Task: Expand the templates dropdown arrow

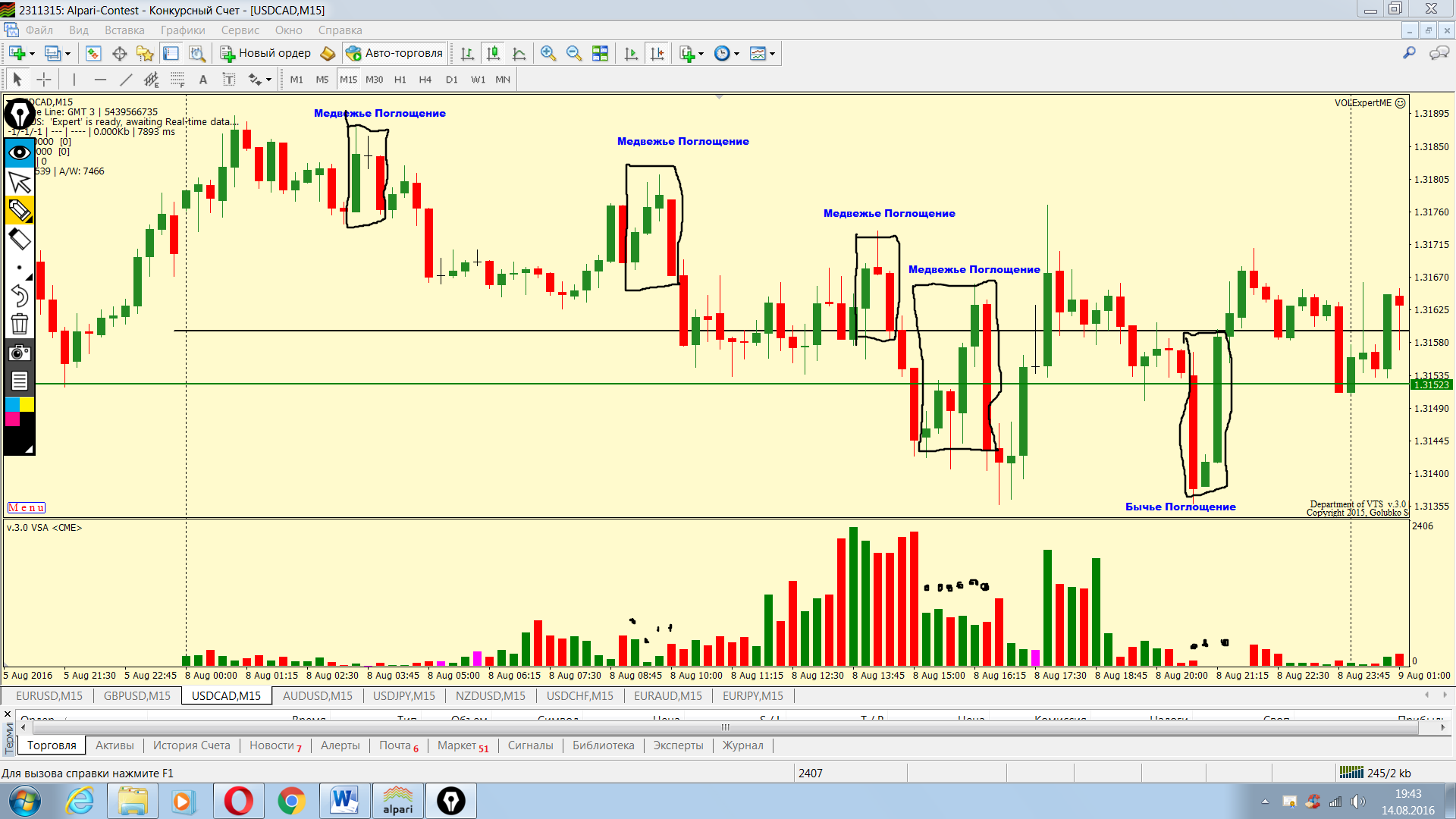Action: click(773, 54)
